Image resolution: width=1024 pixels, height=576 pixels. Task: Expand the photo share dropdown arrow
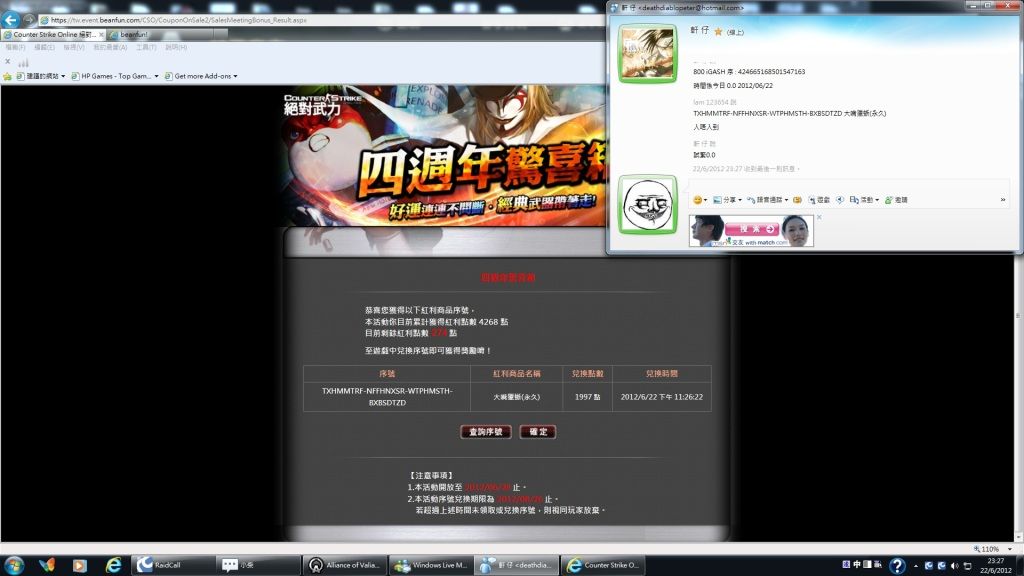coord(739,200)
